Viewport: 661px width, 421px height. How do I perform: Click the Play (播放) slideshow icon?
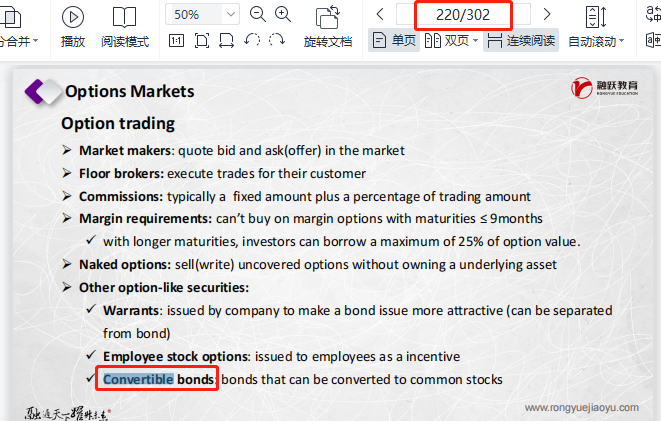pyautogui.click(x=73, y=17)
